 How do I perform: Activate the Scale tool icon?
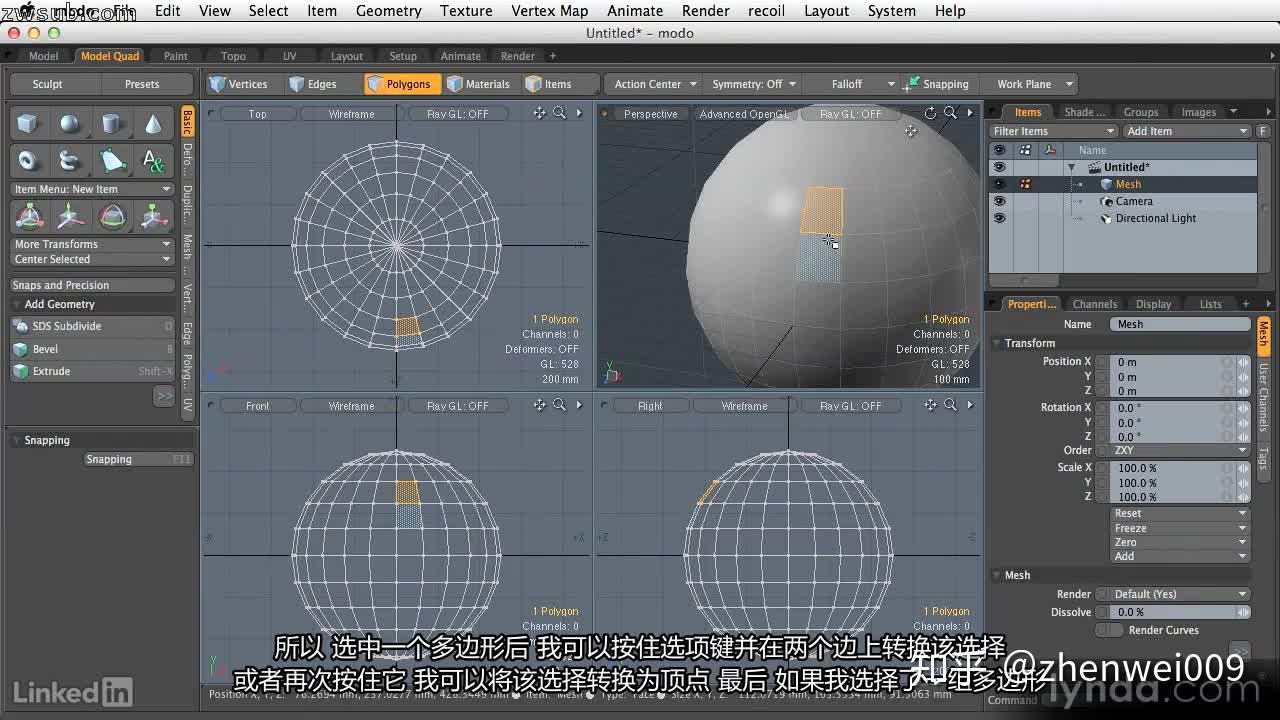[153, 216]
